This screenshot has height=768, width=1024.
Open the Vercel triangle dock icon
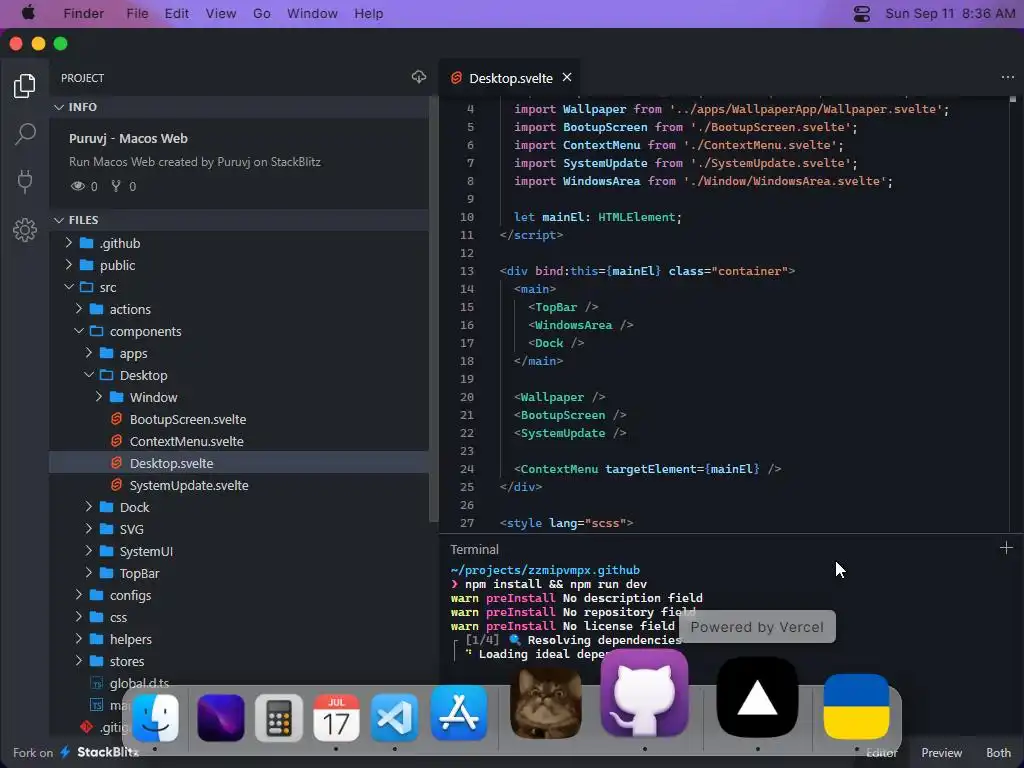(x=758, y=697)
